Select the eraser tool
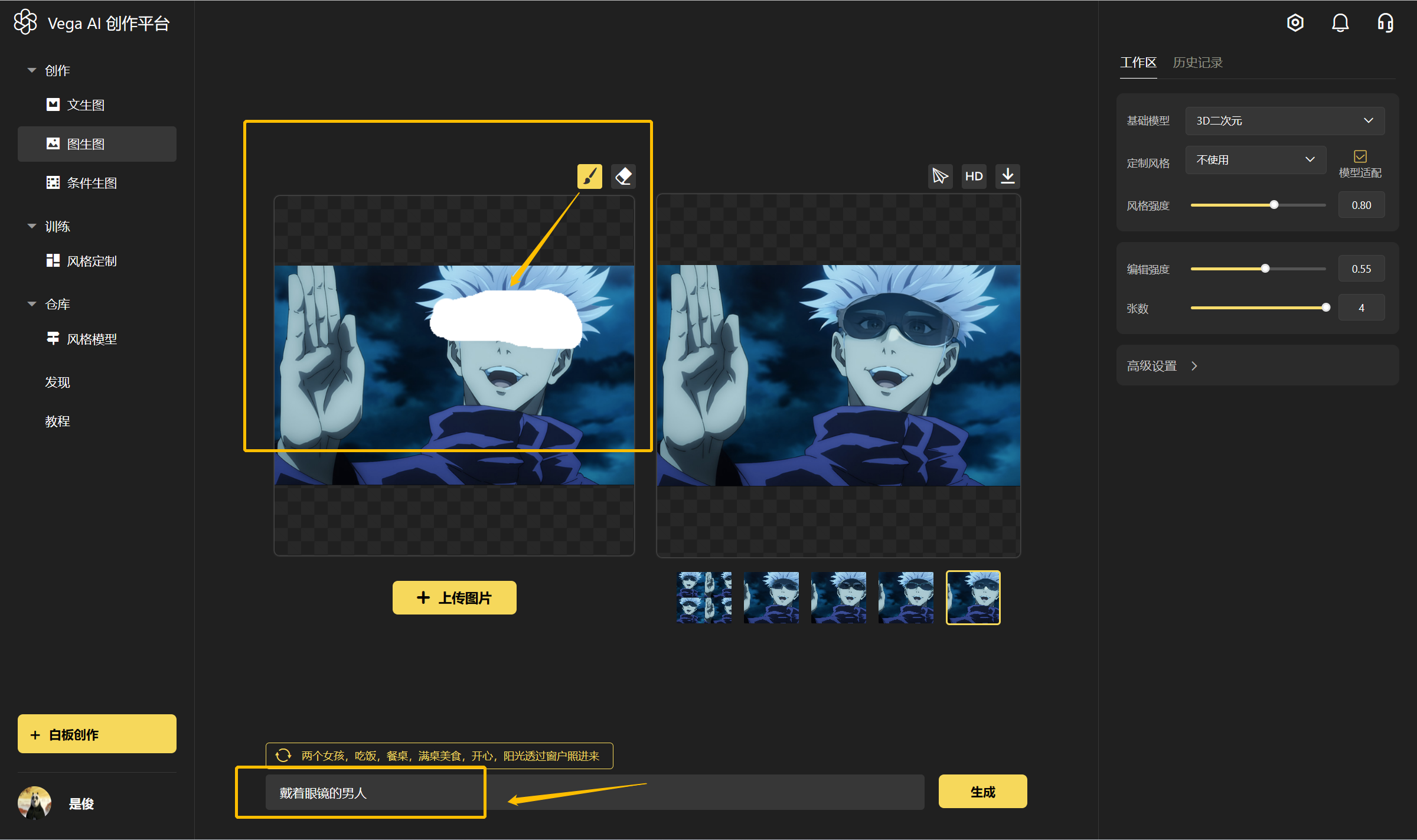Screen dimensions: 1417x840 (623, 177)
